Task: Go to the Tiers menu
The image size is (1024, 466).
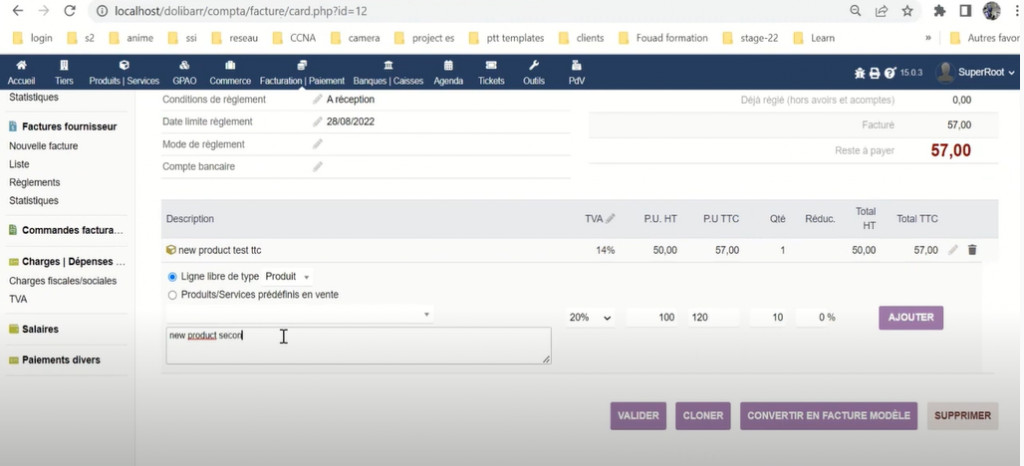Action: tap(64, 72)
